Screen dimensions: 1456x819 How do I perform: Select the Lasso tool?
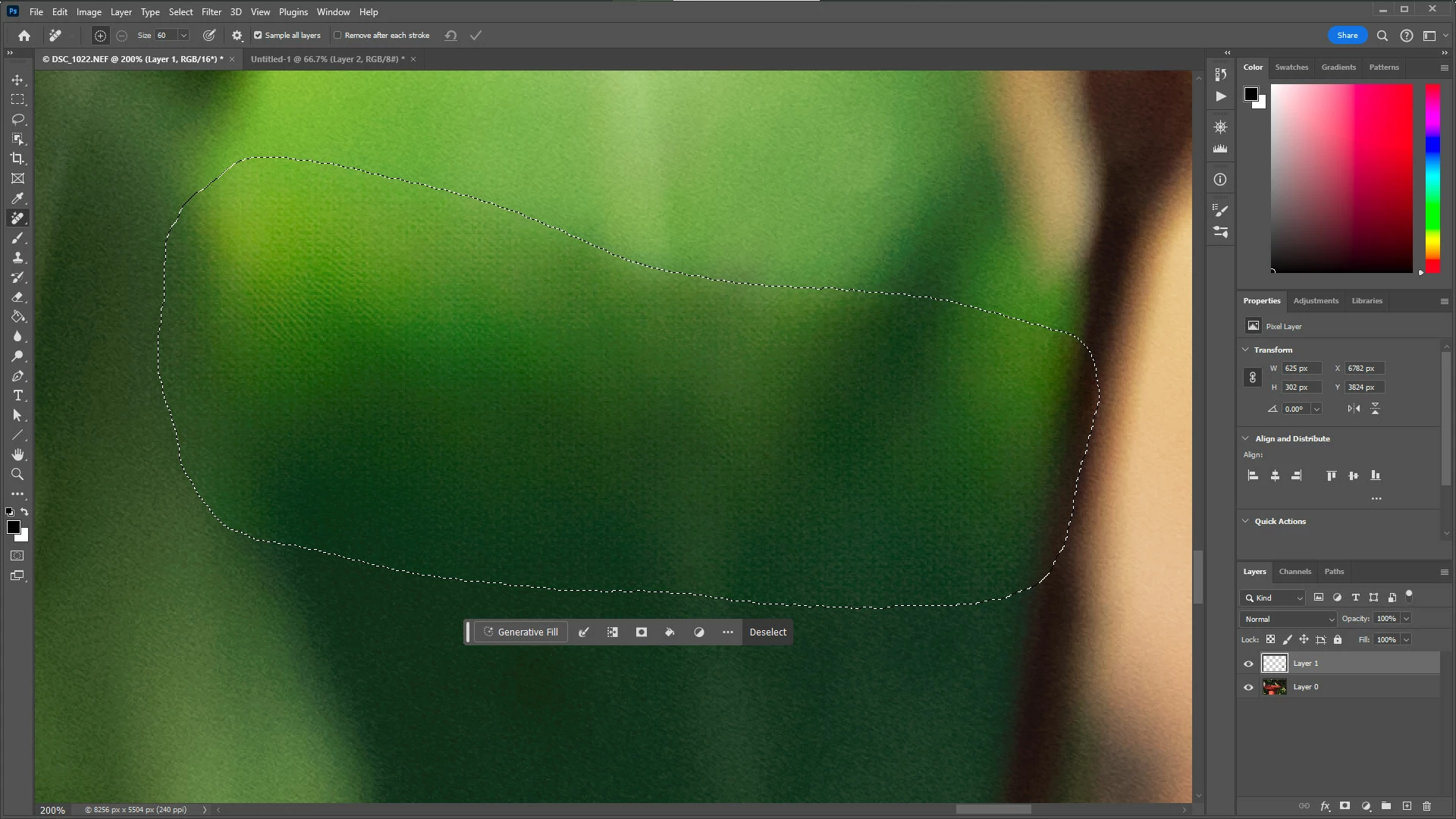pyautogui.click(x=17, y=120)
